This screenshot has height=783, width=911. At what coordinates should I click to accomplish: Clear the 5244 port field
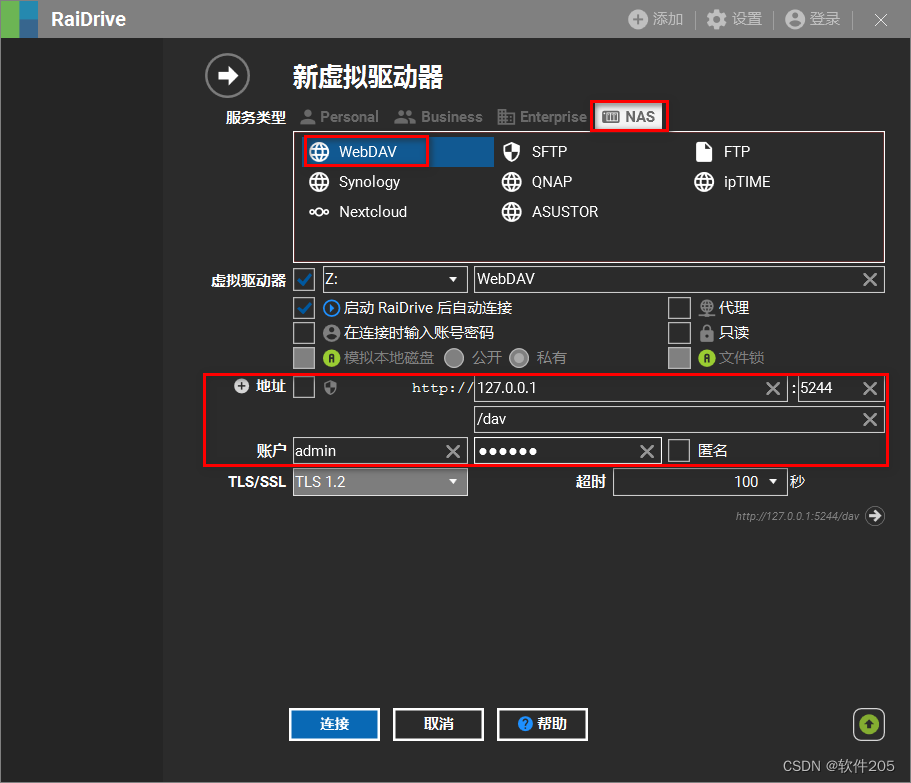pyautogui.click(x=870, y=388)
